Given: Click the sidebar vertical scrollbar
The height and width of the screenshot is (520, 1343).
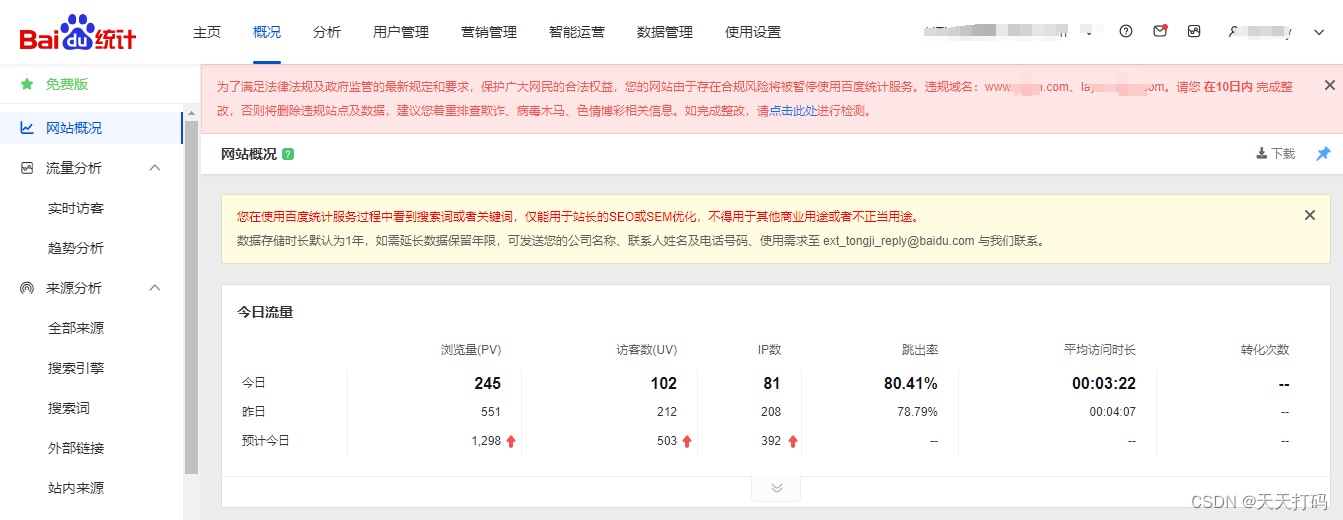Looking at the screenshot, I should (191, 295).
